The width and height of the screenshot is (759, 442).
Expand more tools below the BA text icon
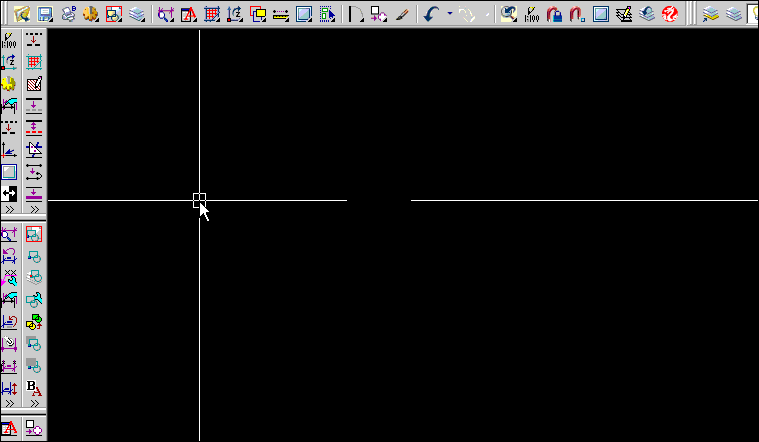click(x=34, y=403)
